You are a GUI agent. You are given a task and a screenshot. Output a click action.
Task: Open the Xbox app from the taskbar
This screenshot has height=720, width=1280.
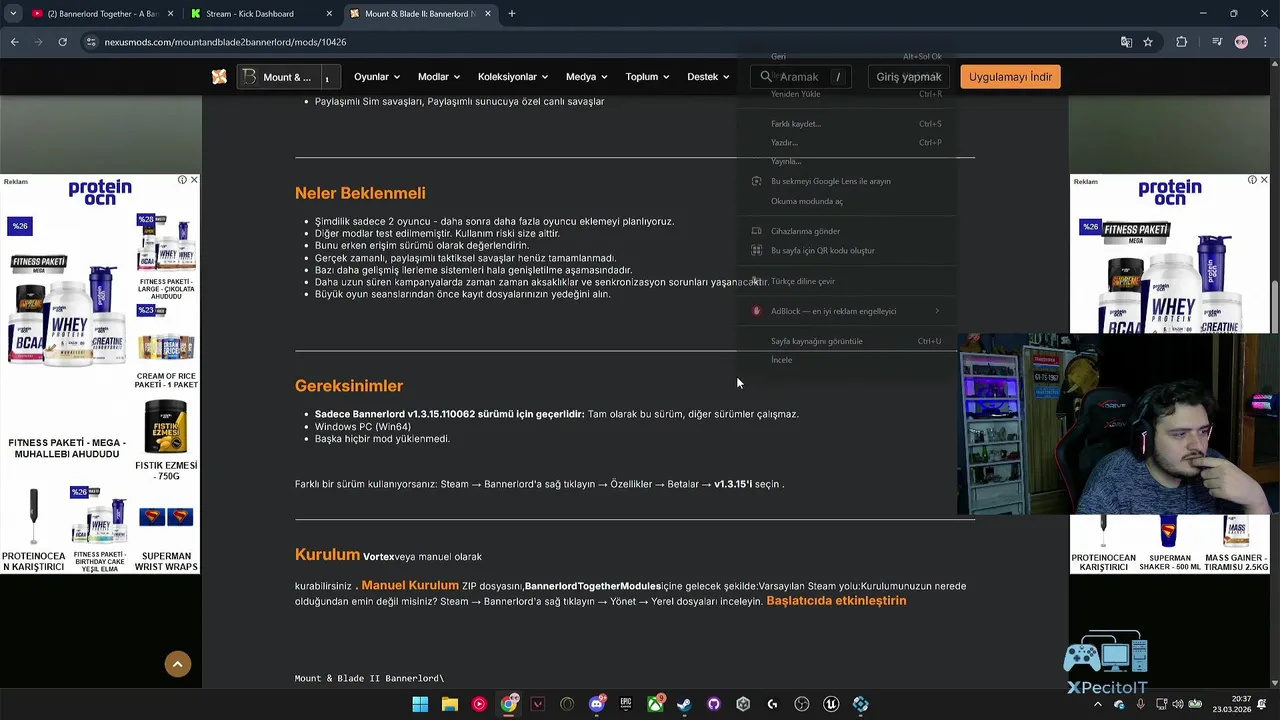pyautogui.click(x=655, y=704)
